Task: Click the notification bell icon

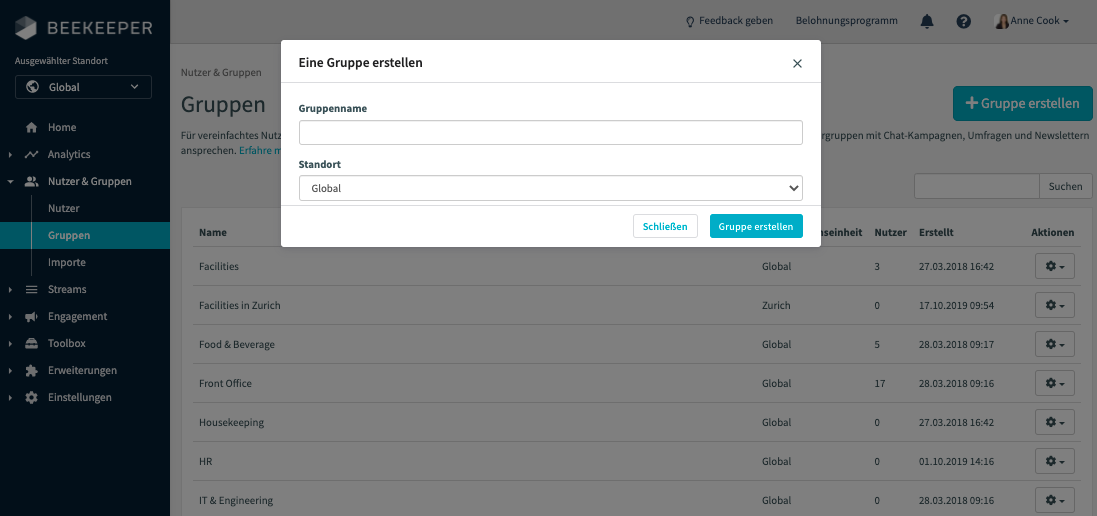Action: [927, 21]
